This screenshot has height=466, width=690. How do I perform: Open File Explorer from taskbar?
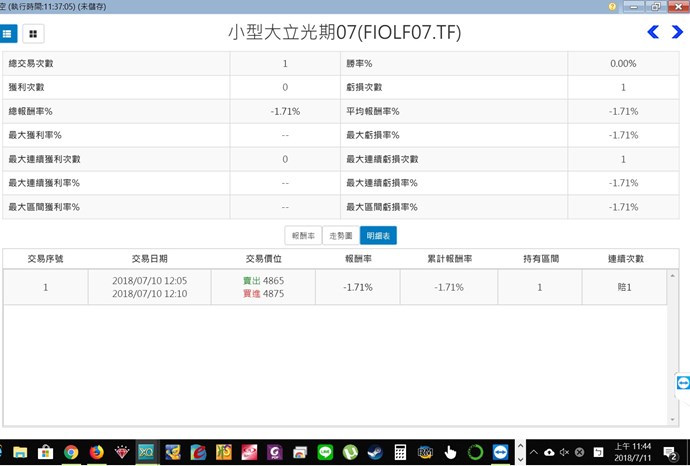click(x=20, y=452)
